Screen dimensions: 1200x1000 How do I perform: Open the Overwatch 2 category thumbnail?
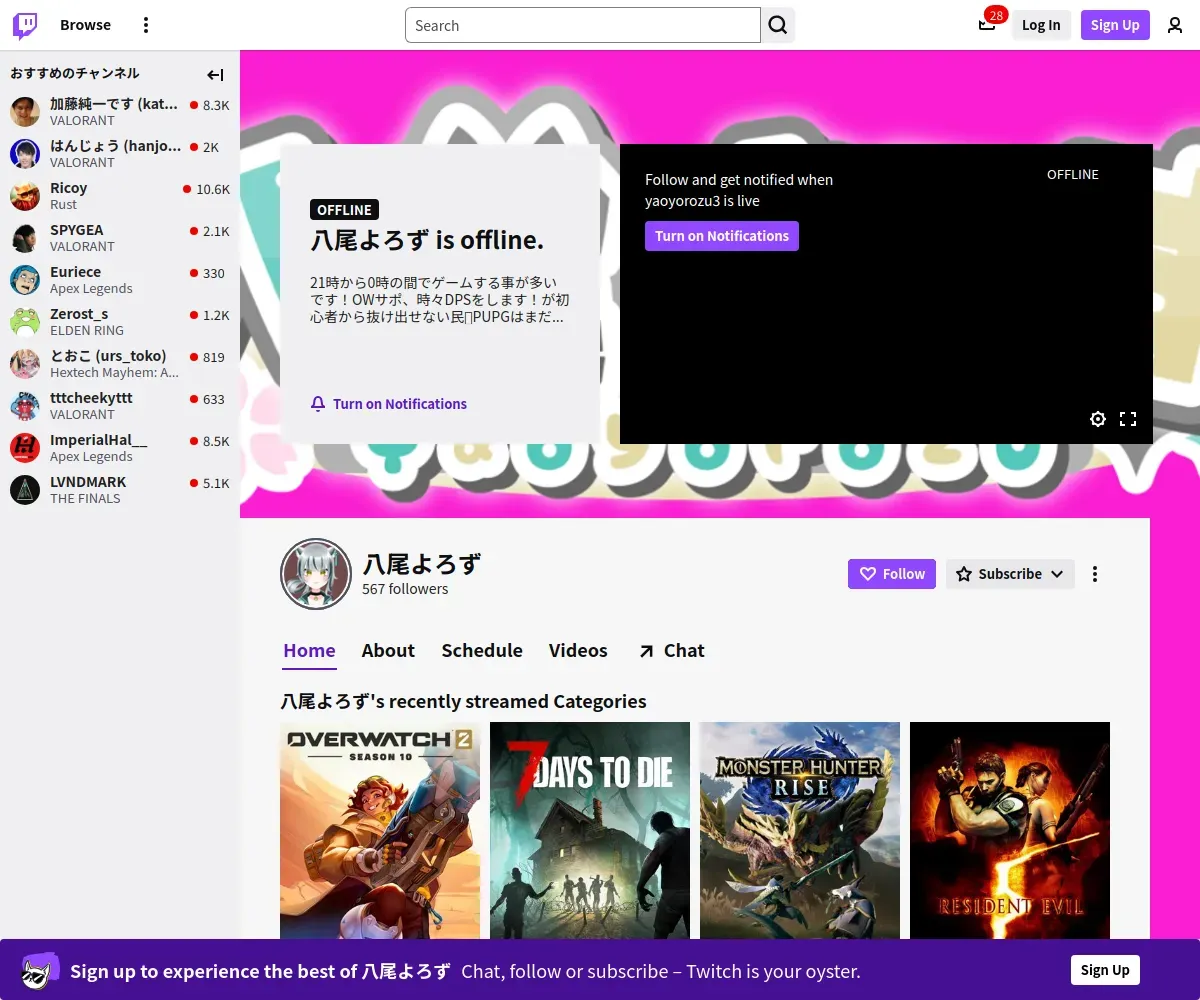(x=380, y=831)
